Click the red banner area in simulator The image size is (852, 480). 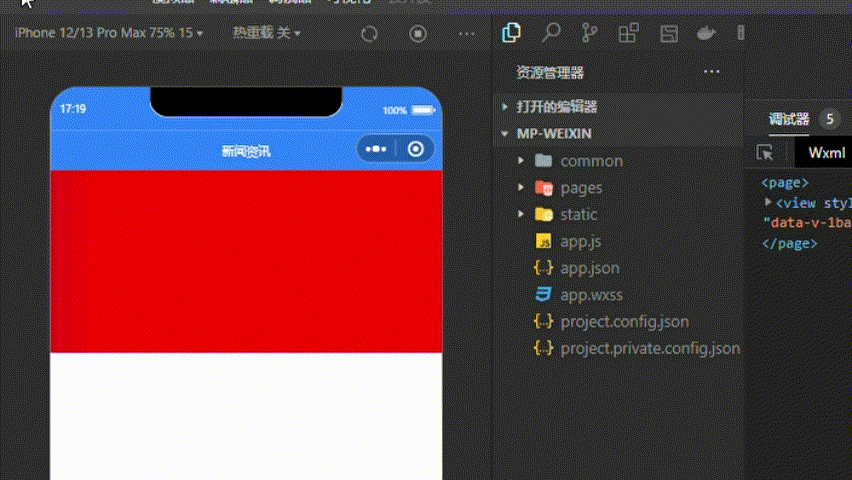pos(246,261)
